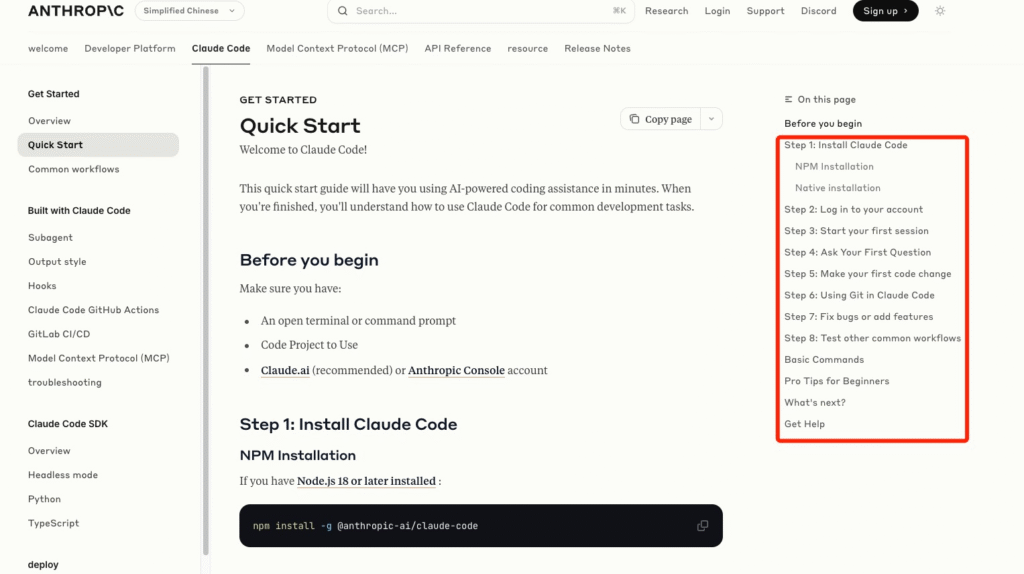Click the Anthropic logo
This screenshot has height=574, width=1024.
(x=76, y=11)
